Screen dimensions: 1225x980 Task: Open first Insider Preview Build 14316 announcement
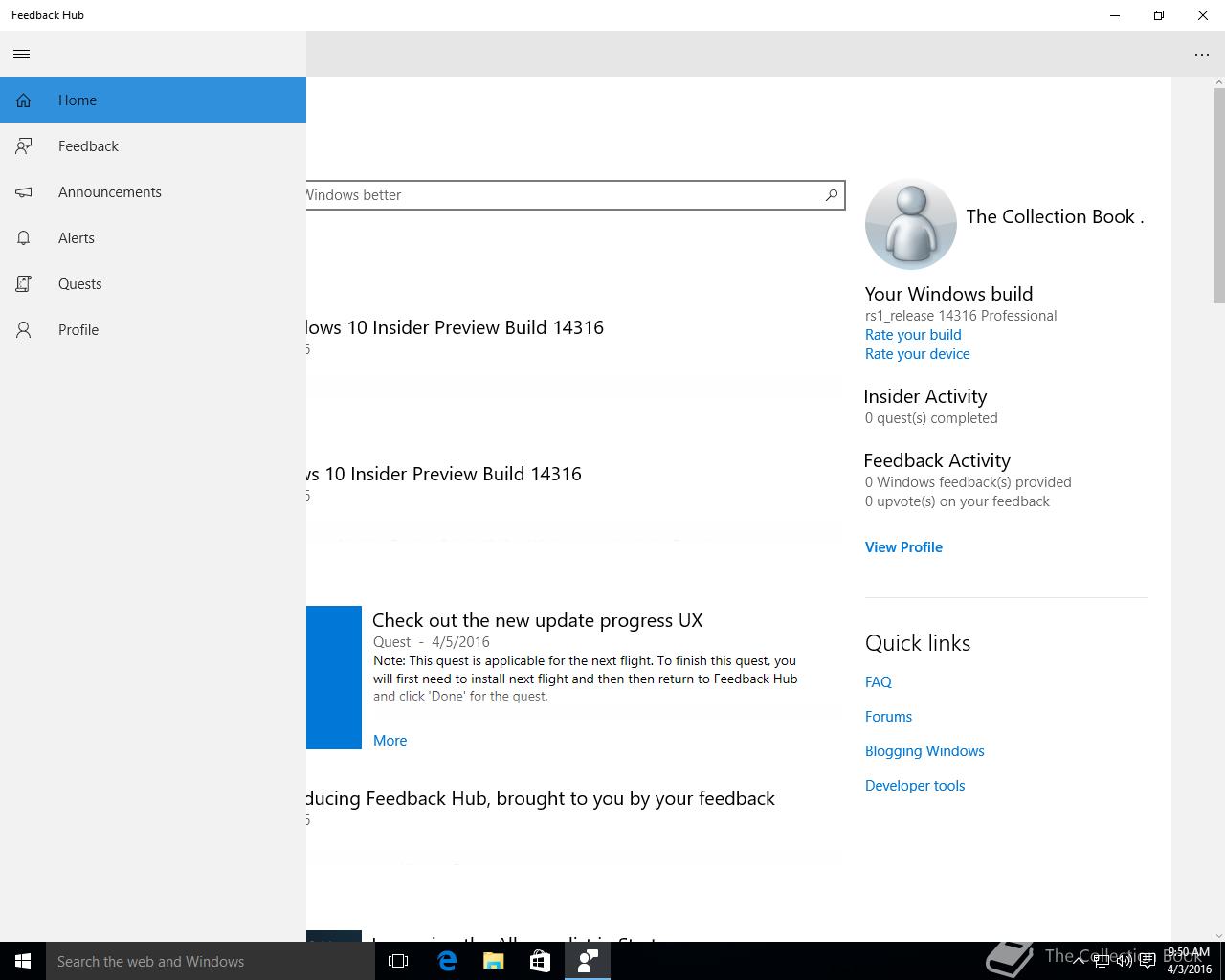455,327
